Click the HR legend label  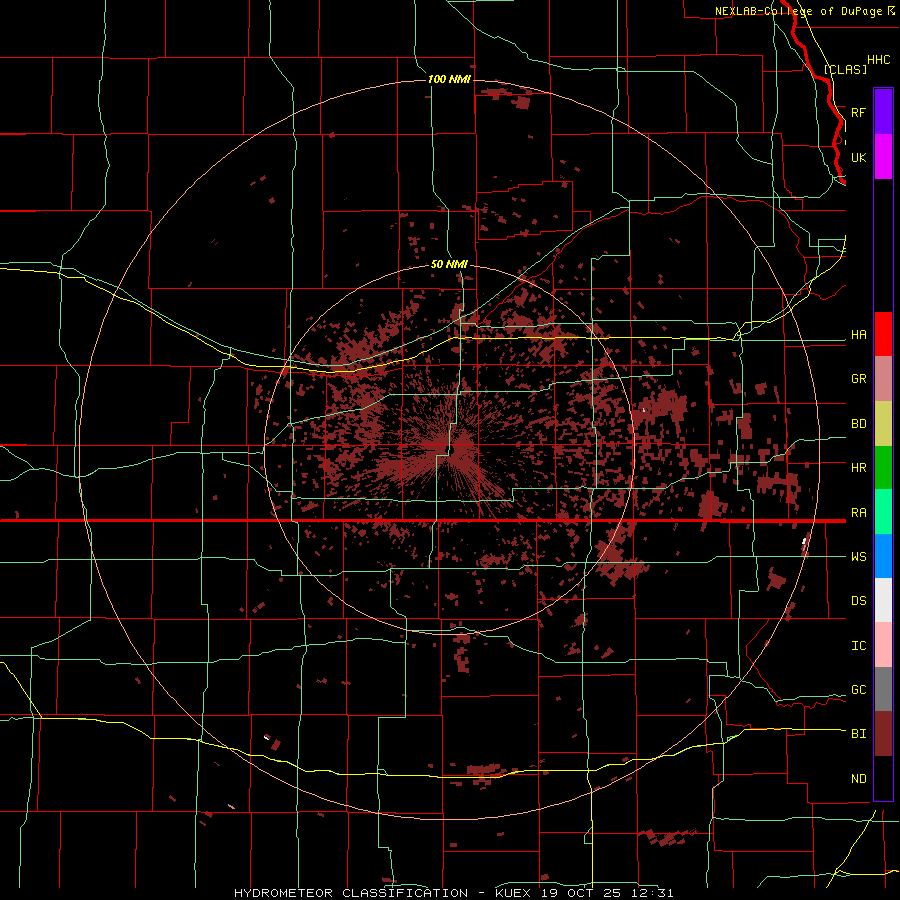(858, 468)
